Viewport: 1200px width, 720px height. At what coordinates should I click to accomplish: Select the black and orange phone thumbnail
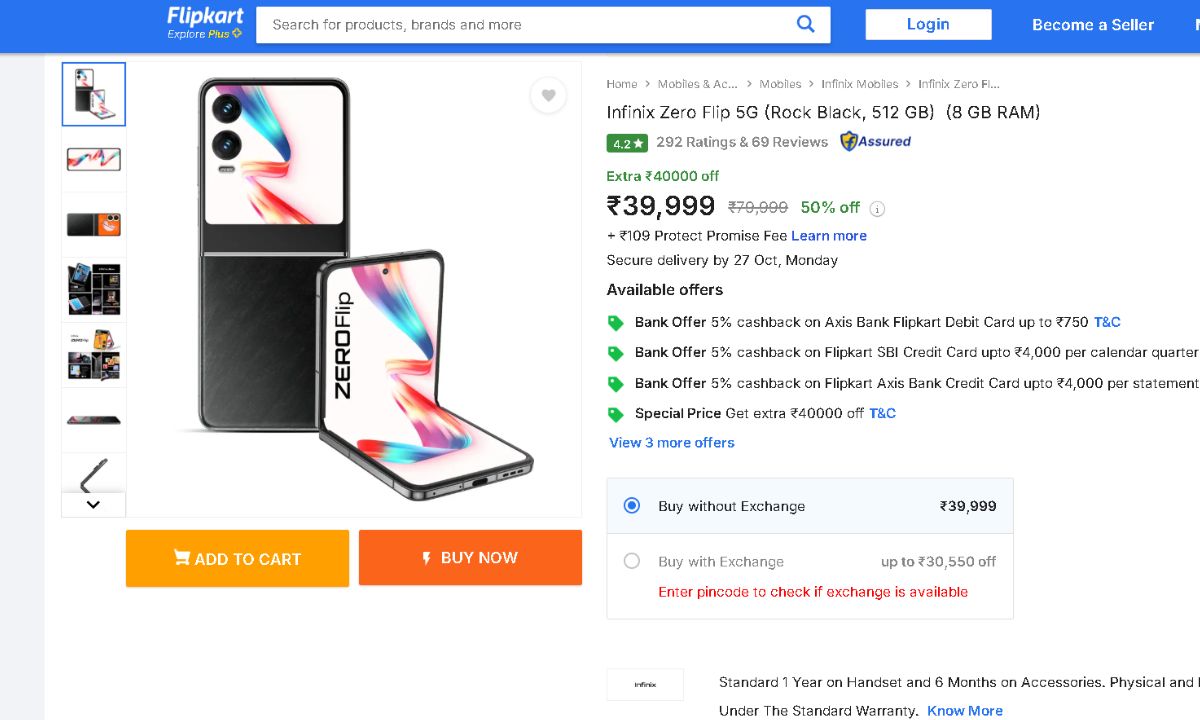[x=94, y=224]
